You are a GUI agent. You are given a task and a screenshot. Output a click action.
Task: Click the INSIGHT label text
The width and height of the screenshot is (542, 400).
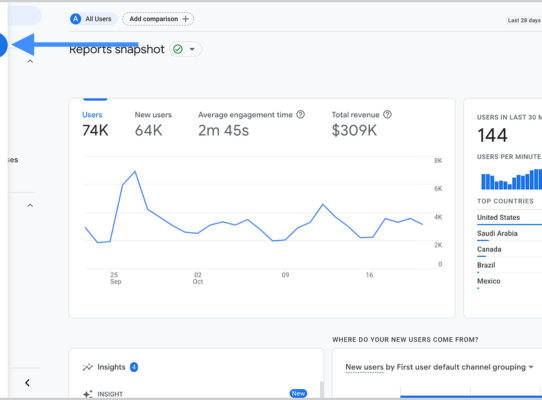click(x=110, y=394)
